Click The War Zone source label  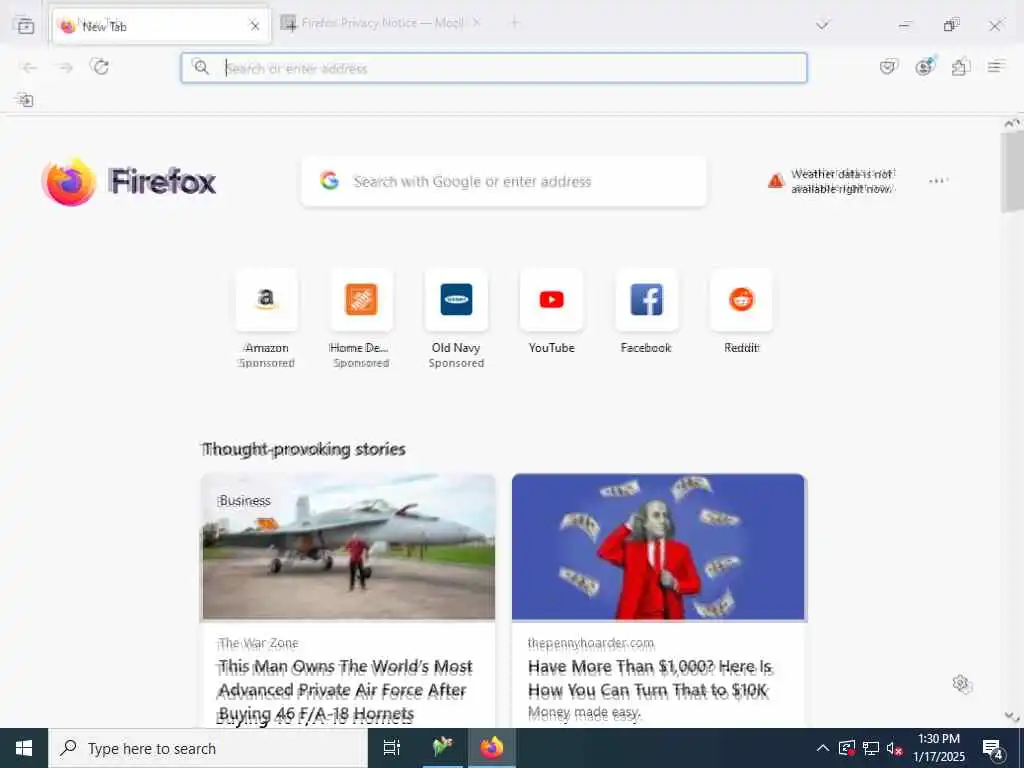[x=258, y=643]
